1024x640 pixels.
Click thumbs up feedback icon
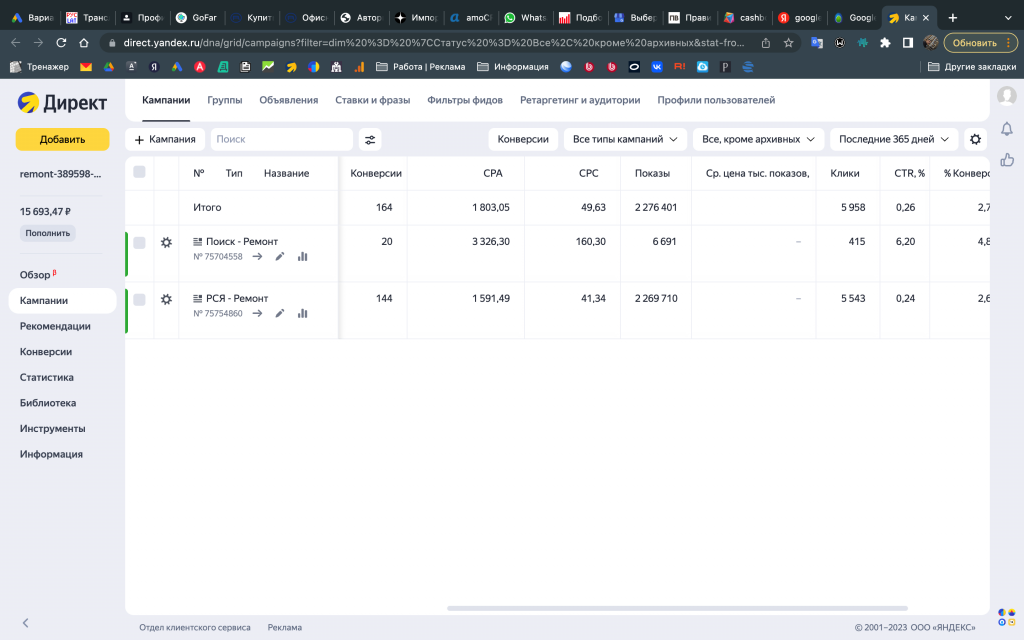1007,160
